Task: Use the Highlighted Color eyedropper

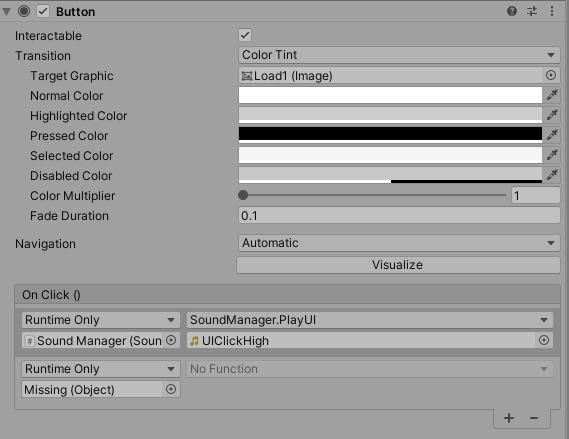Action: pos(552,115)
